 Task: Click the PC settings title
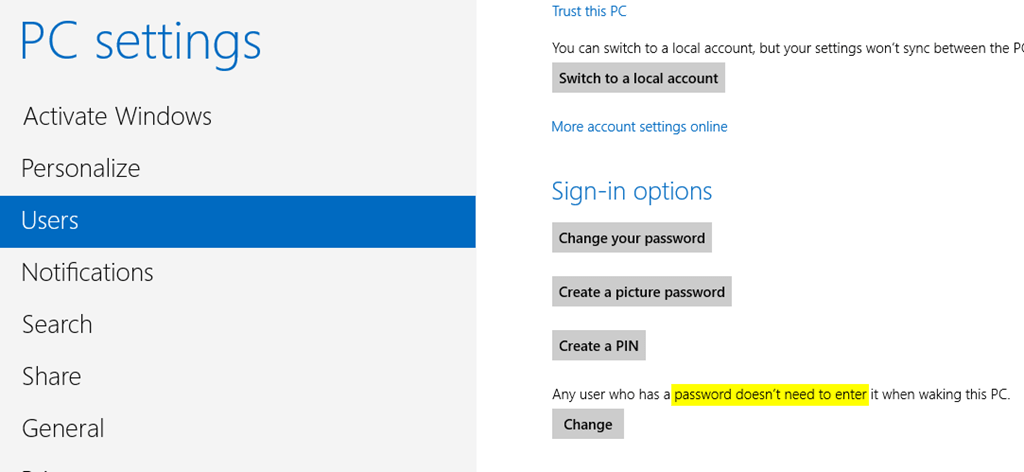(141, 42)
